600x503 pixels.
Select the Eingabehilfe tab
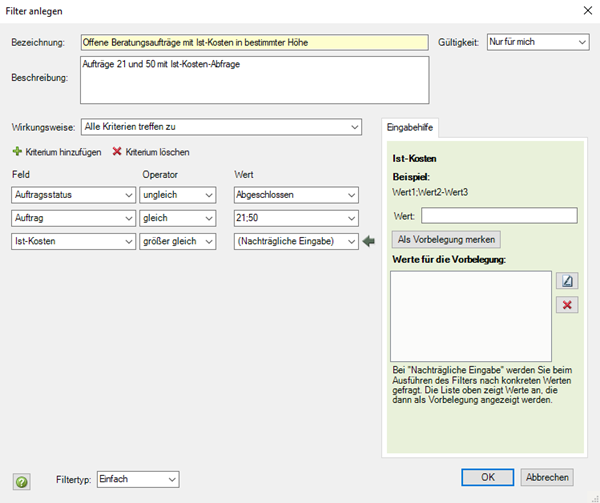click(410, 127)
